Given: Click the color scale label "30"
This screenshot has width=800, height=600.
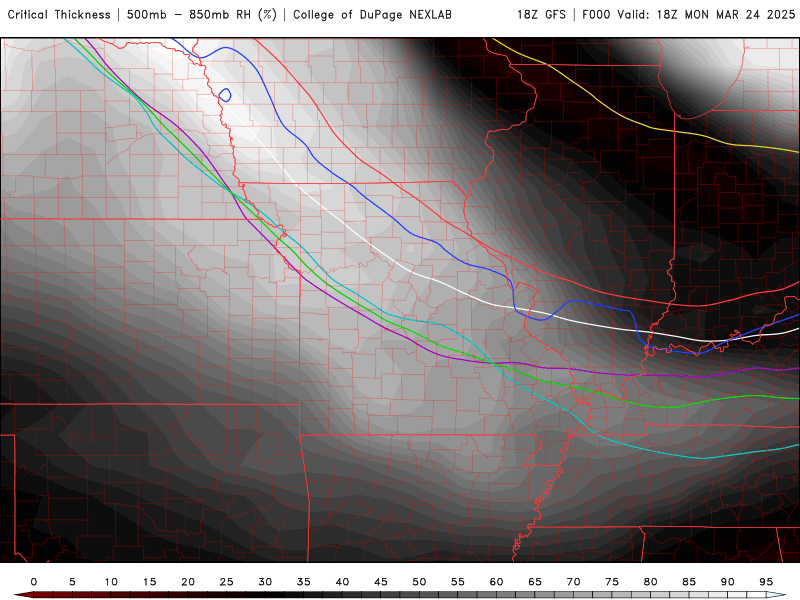Looking at the screenshot, I should coord(265,582).
